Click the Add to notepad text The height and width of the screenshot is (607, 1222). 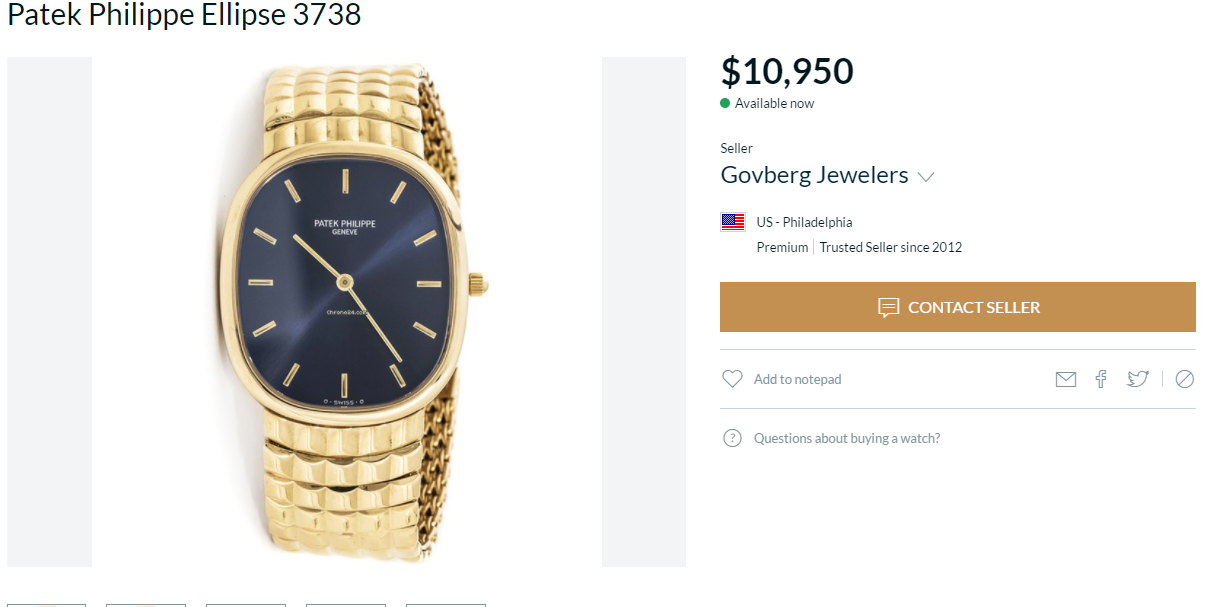pos(797,379)
